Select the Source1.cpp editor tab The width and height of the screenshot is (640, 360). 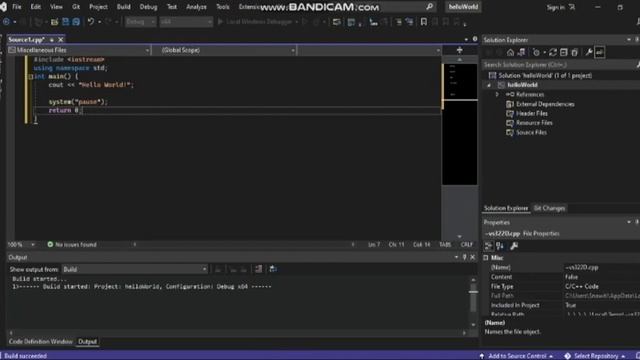click(27, 40)
